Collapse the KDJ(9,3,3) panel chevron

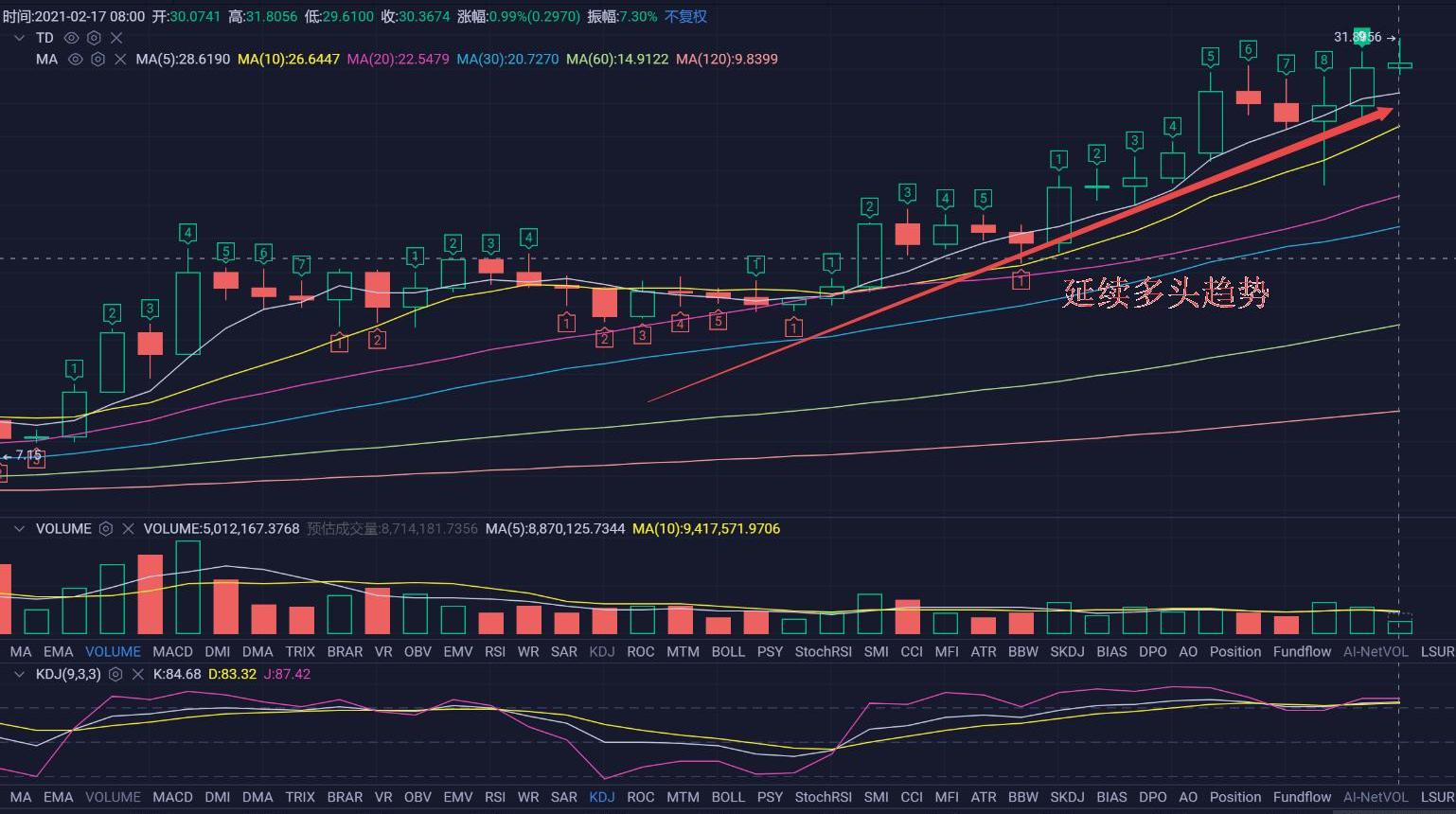click(x=18, y=675)
